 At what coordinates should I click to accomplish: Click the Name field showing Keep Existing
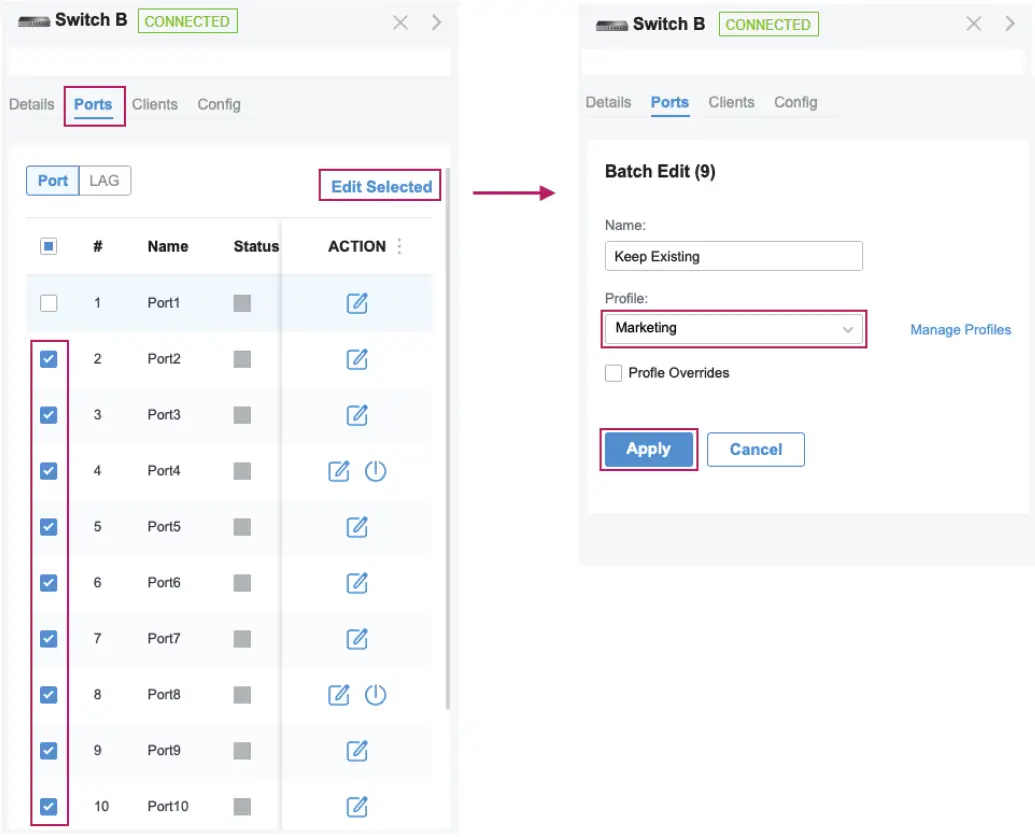733,256
